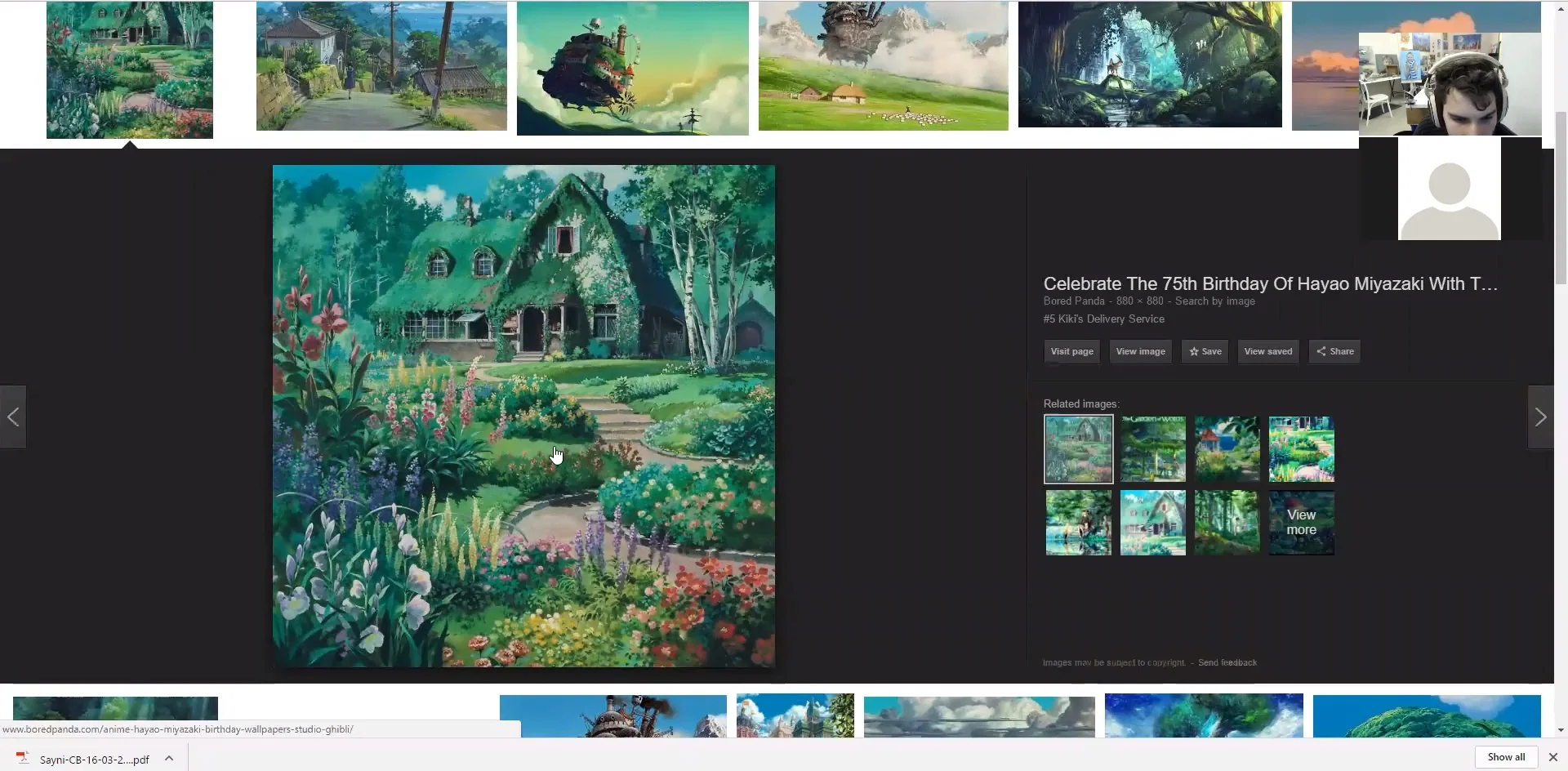Image resolution: width=1568 pixels, height=771 pixels.
Task: Open the Share button
Action: click(x=1334, y=351)
